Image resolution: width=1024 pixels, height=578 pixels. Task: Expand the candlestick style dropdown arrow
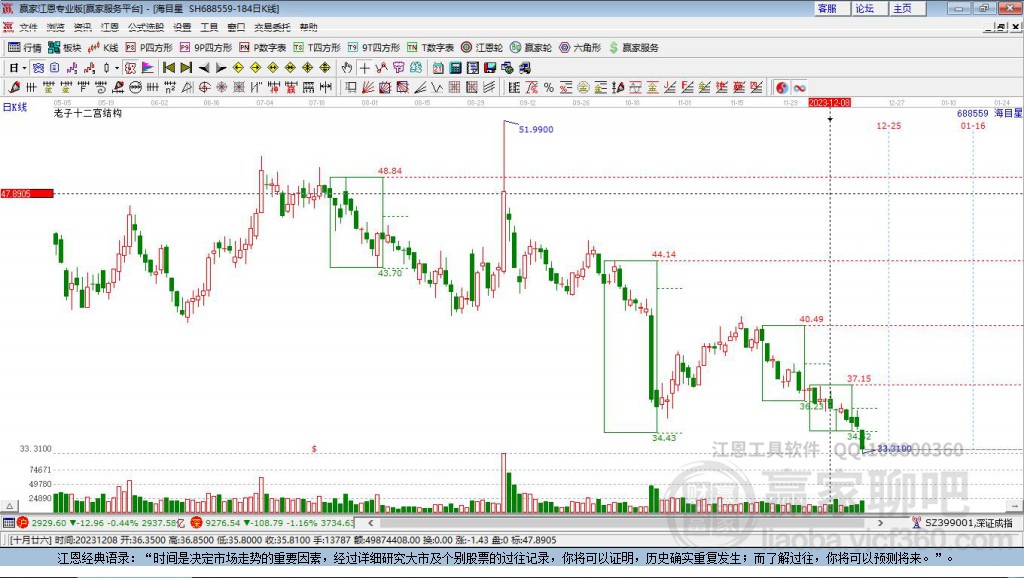pos(117,68)
